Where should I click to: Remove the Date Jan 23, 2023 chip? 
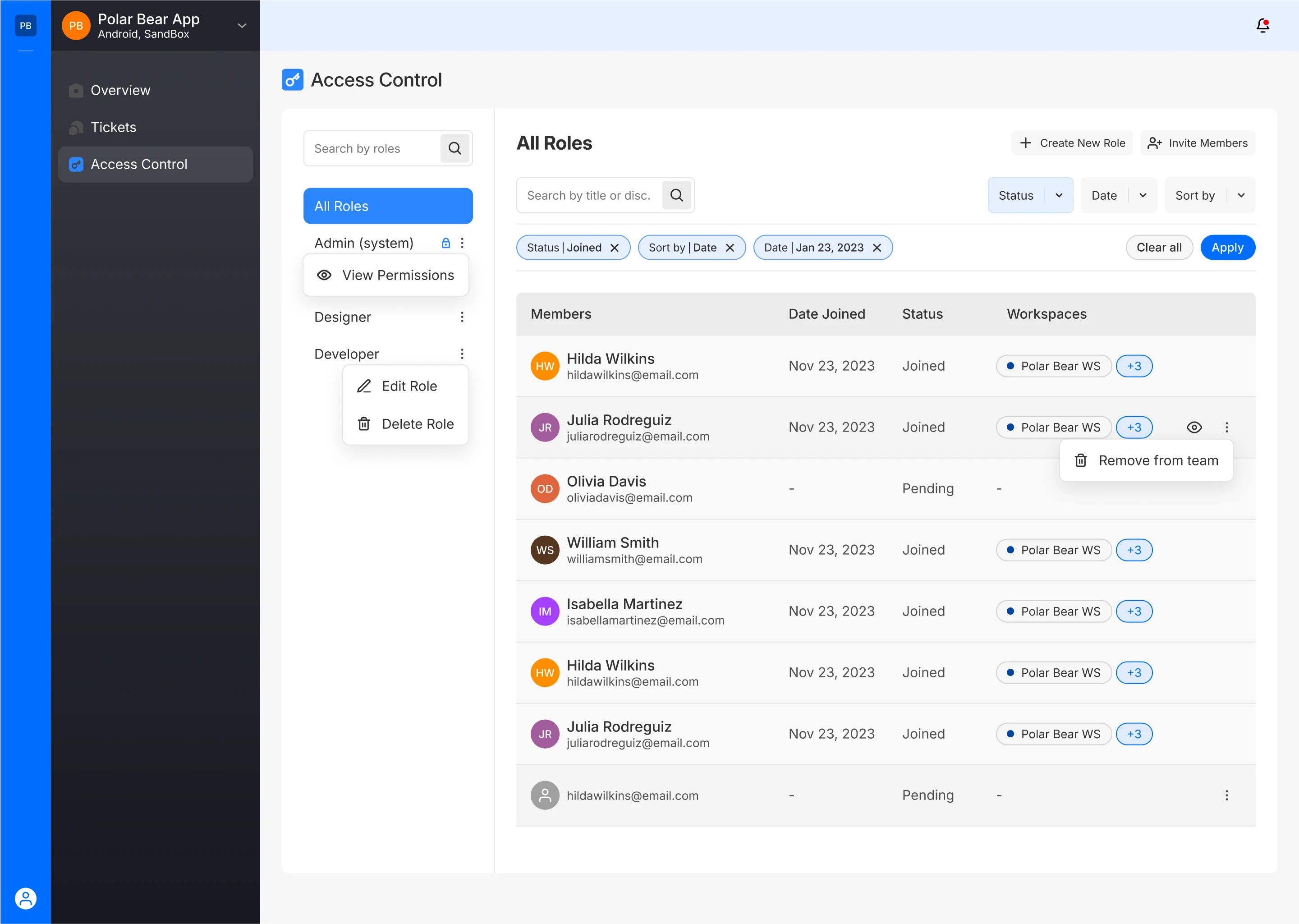[877, 248]
